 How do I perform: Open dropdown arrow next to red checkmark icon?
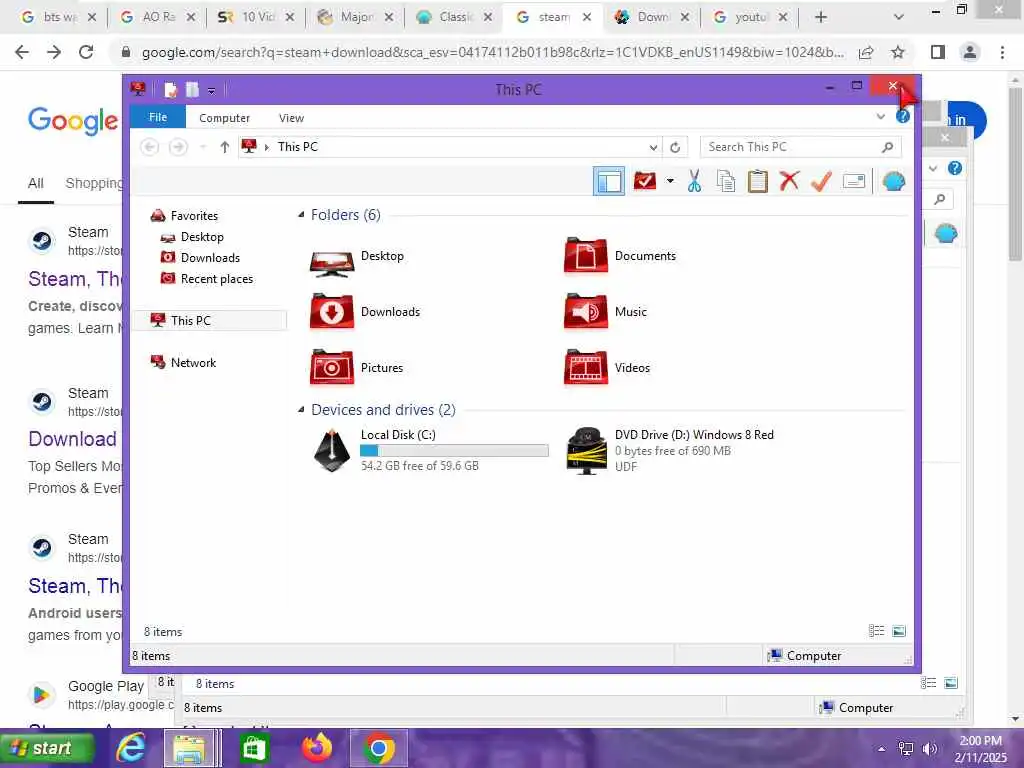[x=670, y=181]
